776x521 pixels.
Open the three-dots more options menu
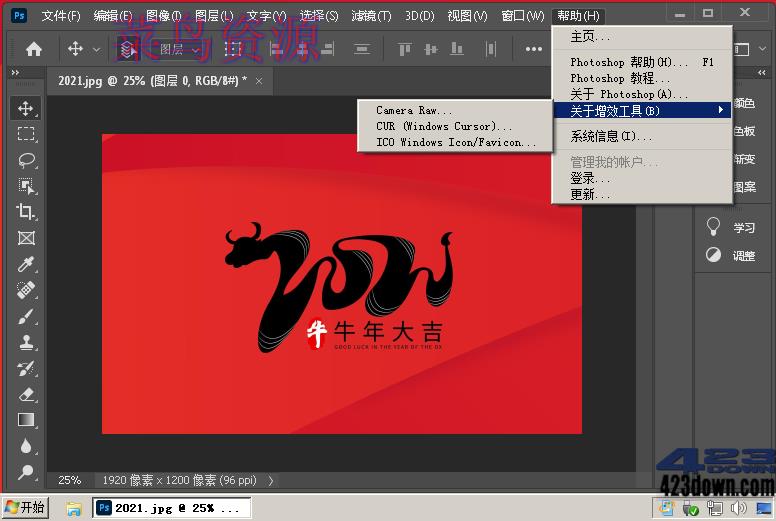coord(534,49)
